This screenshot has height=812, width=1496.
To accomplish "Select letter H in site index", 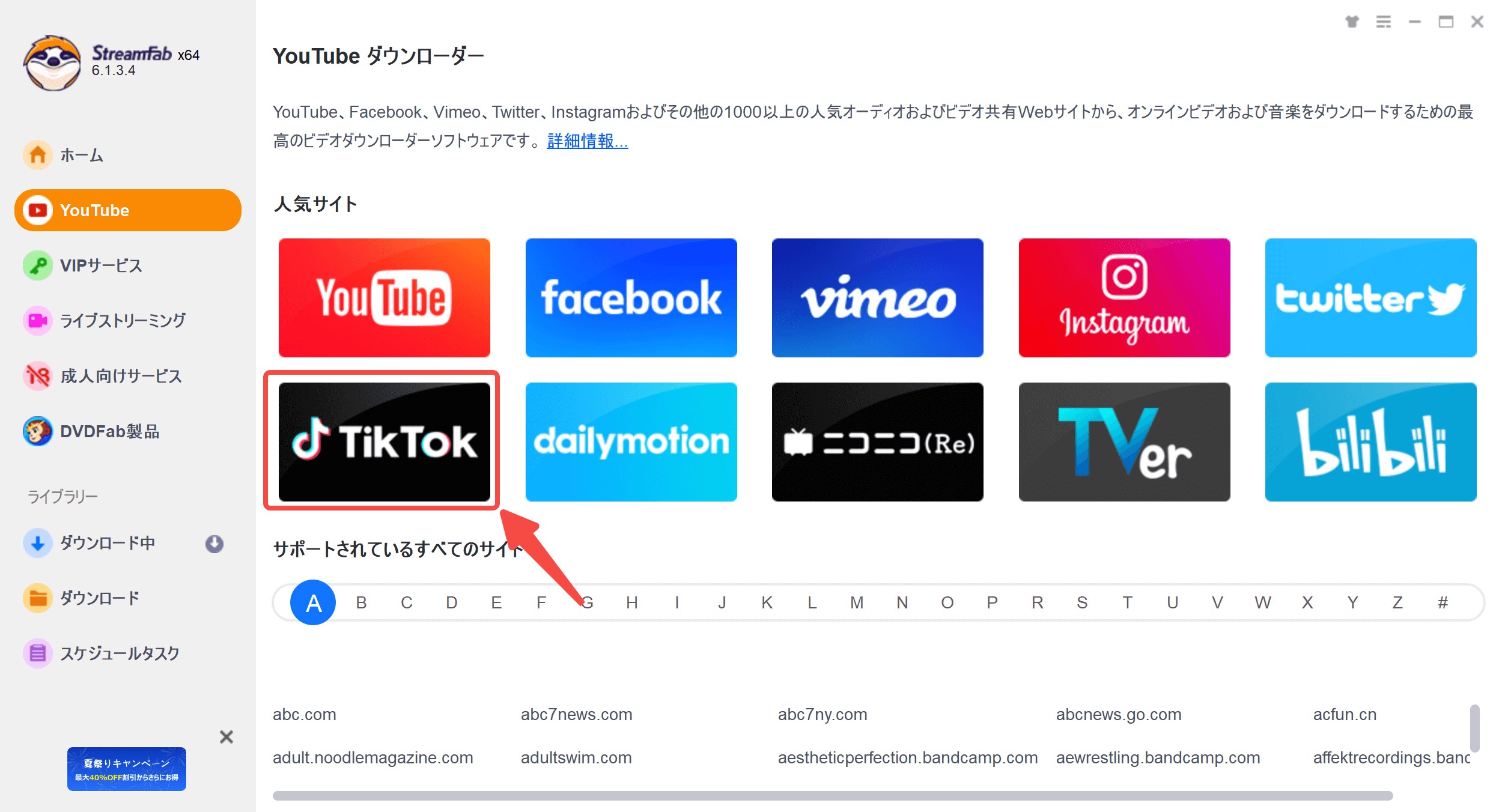I will tap(631, 602).
